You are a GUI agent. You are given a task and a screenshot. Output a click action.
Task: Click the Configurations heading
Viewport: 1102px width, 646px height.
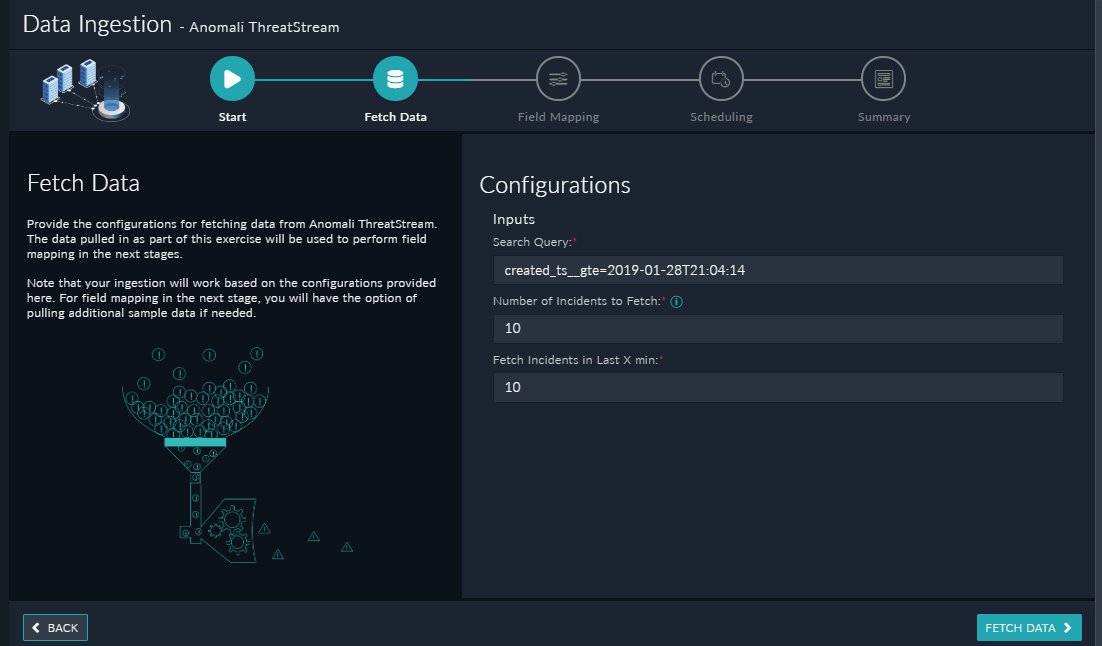[x=555, y=185]
